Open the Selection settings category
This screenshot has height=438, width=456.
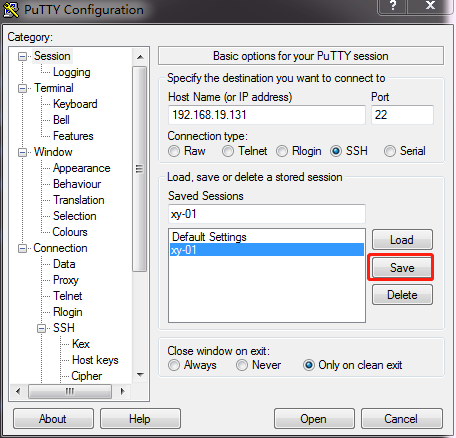coord(75,216)
